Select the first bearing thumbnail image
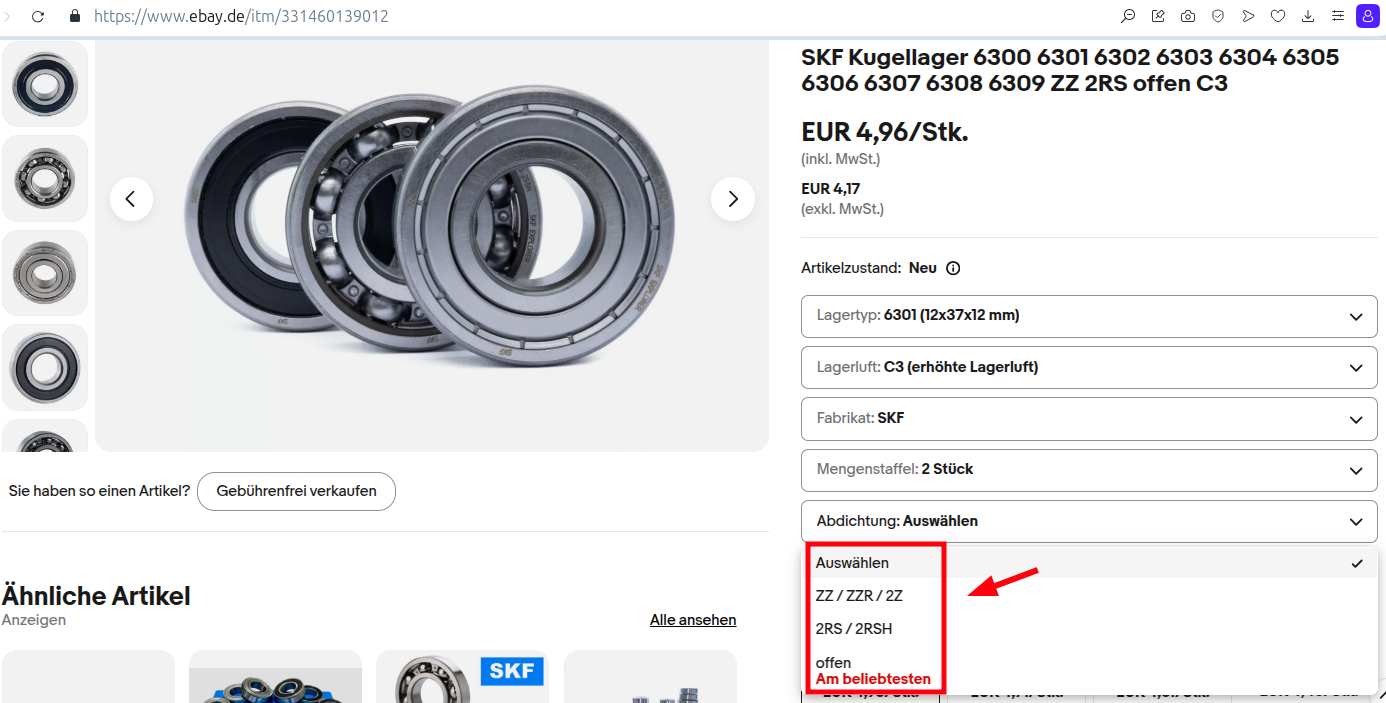This screenshot has height=703, width=1386. (x=45, y=84)
